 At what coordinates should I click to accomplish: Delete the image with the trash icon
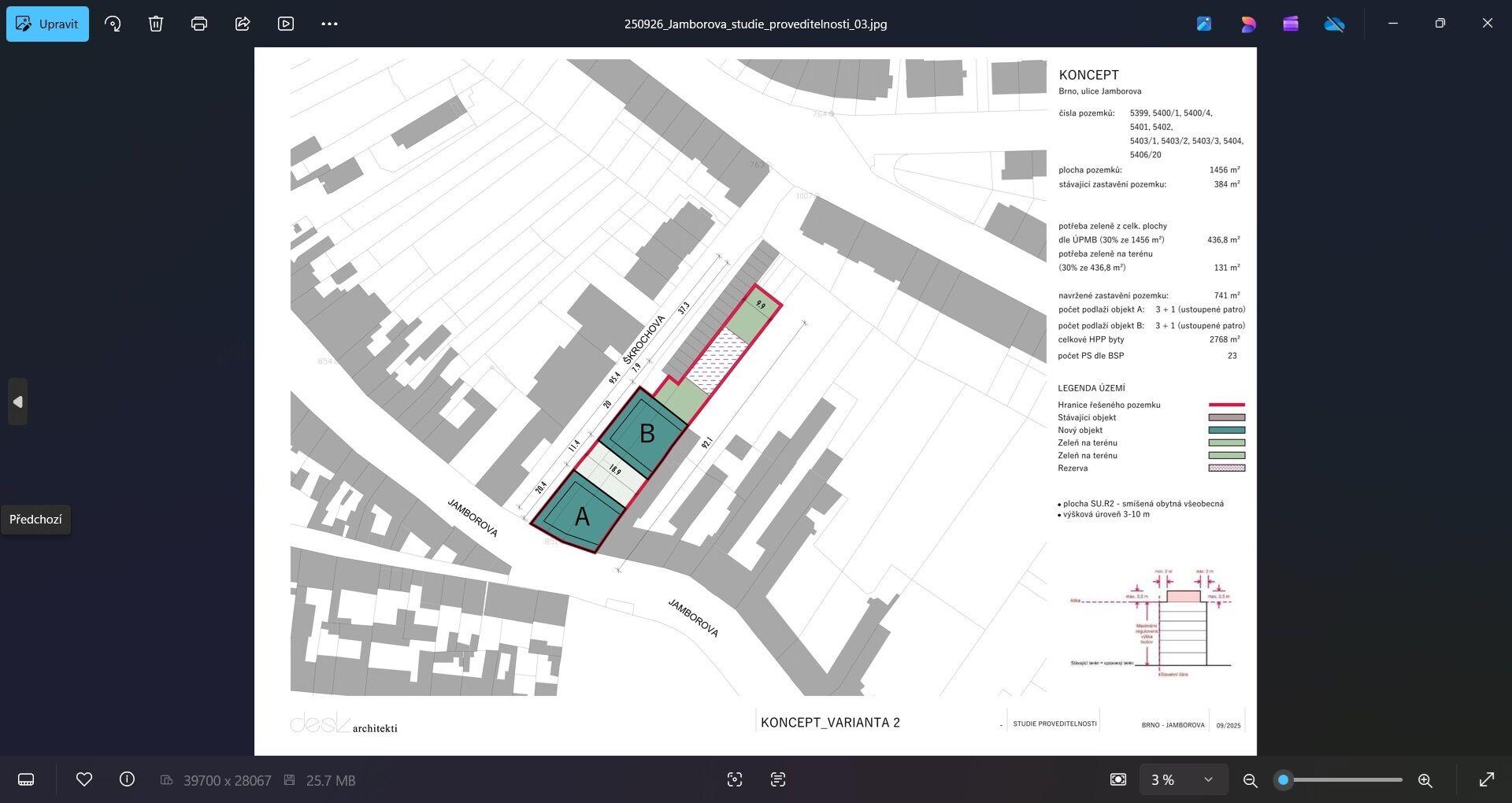pyautogui.click(x=156, y=24)
